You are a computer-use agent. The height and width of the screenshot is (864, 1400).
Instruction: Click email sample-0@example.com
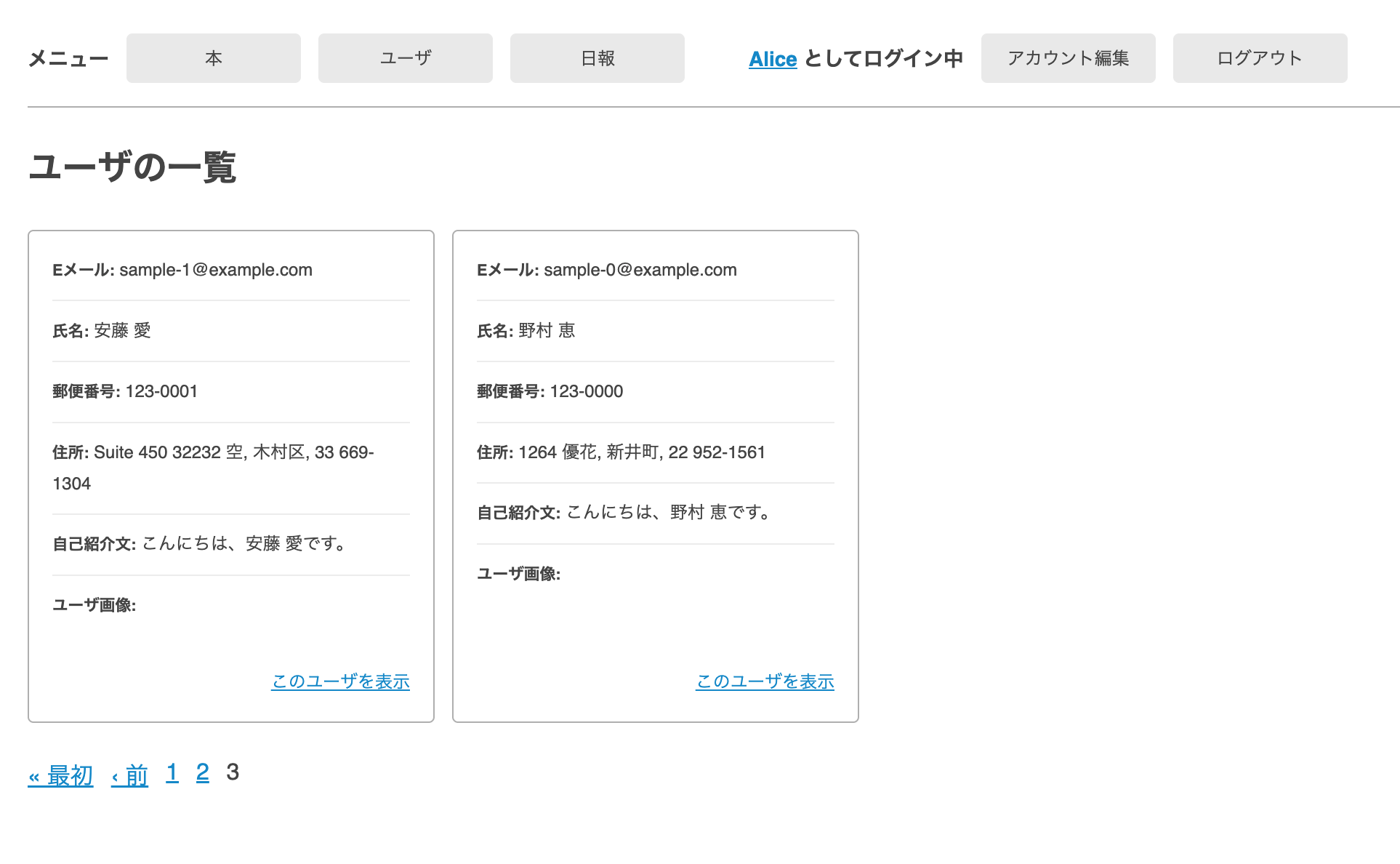pos(640,270)
